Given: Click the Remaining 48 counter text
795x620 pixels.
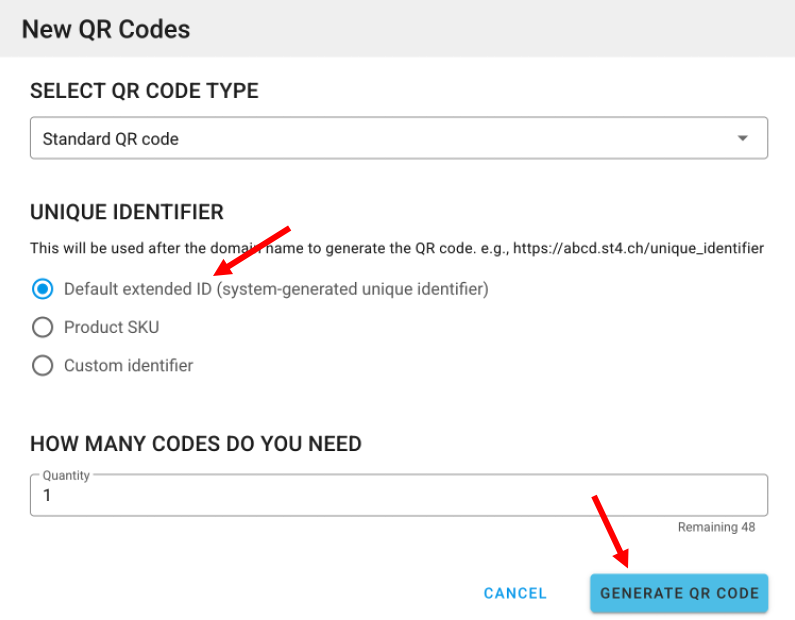Looking at the screenshot, I should 716,527.
